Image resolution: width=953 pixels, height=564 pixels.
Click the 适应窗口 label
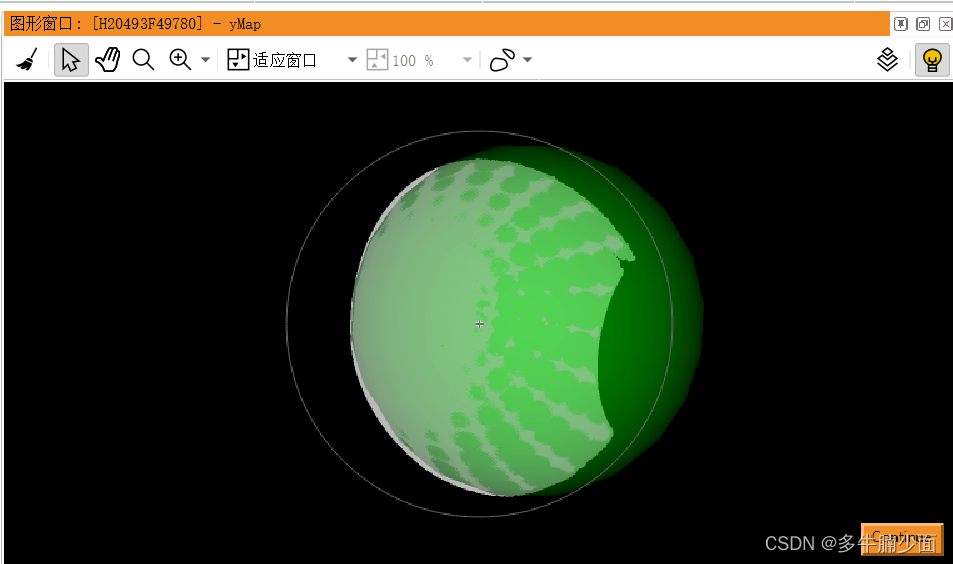coord(285,60)
